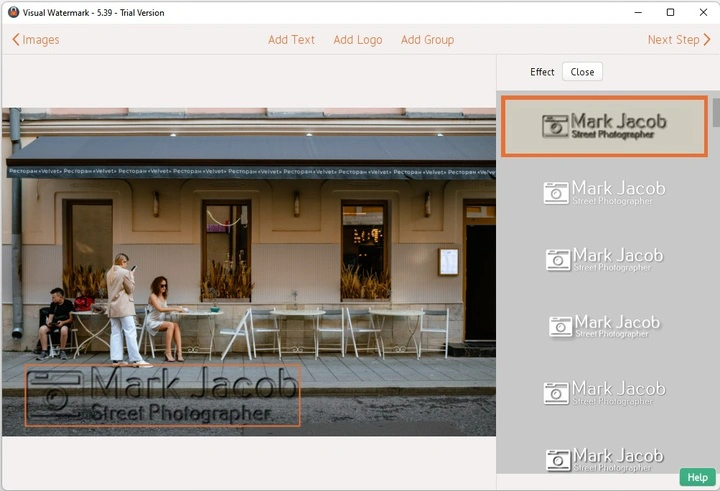The image size is (720, 491).
Task: Open the Add Text option
Action: point(291,40)
